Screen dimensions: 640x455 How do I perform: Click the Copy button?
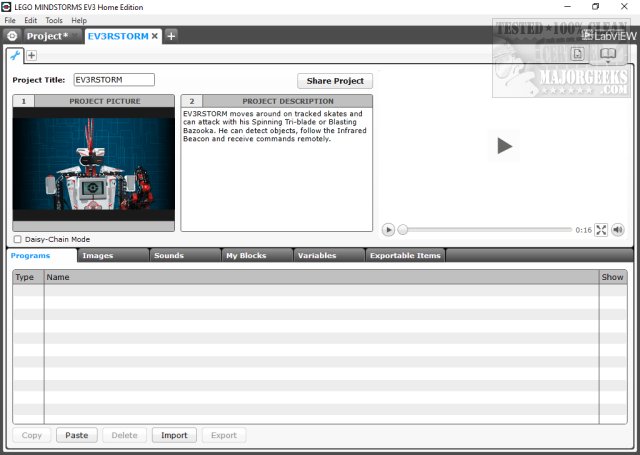pyautogui.click(x=32, y=435)
